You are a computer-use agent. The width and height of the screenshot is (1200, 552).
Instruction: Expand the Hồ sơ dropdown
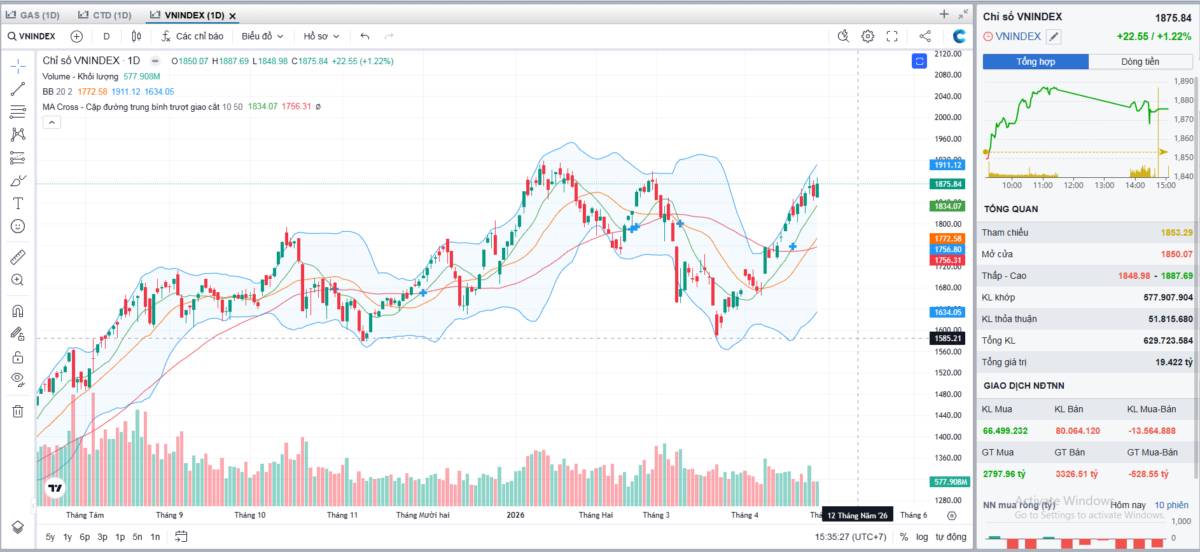tap(322, 36)
